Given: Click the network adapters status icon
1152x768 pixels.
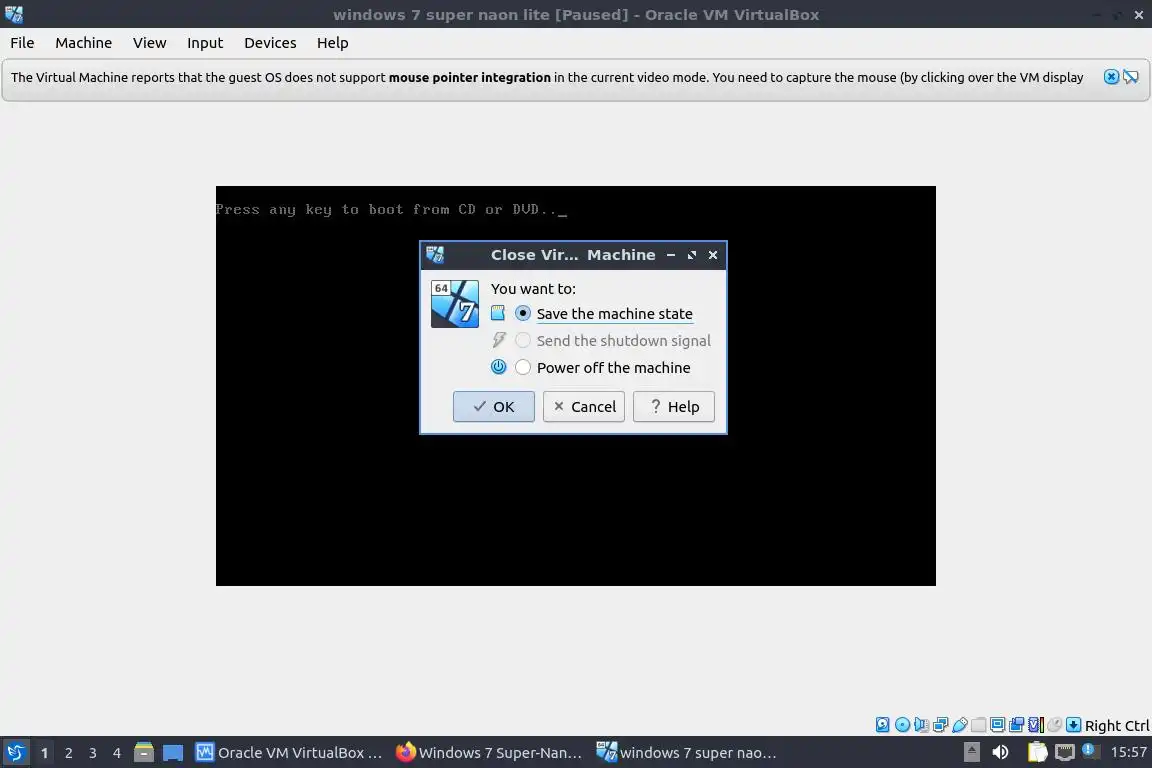Looking at the screenshot, I should point(940,725).
